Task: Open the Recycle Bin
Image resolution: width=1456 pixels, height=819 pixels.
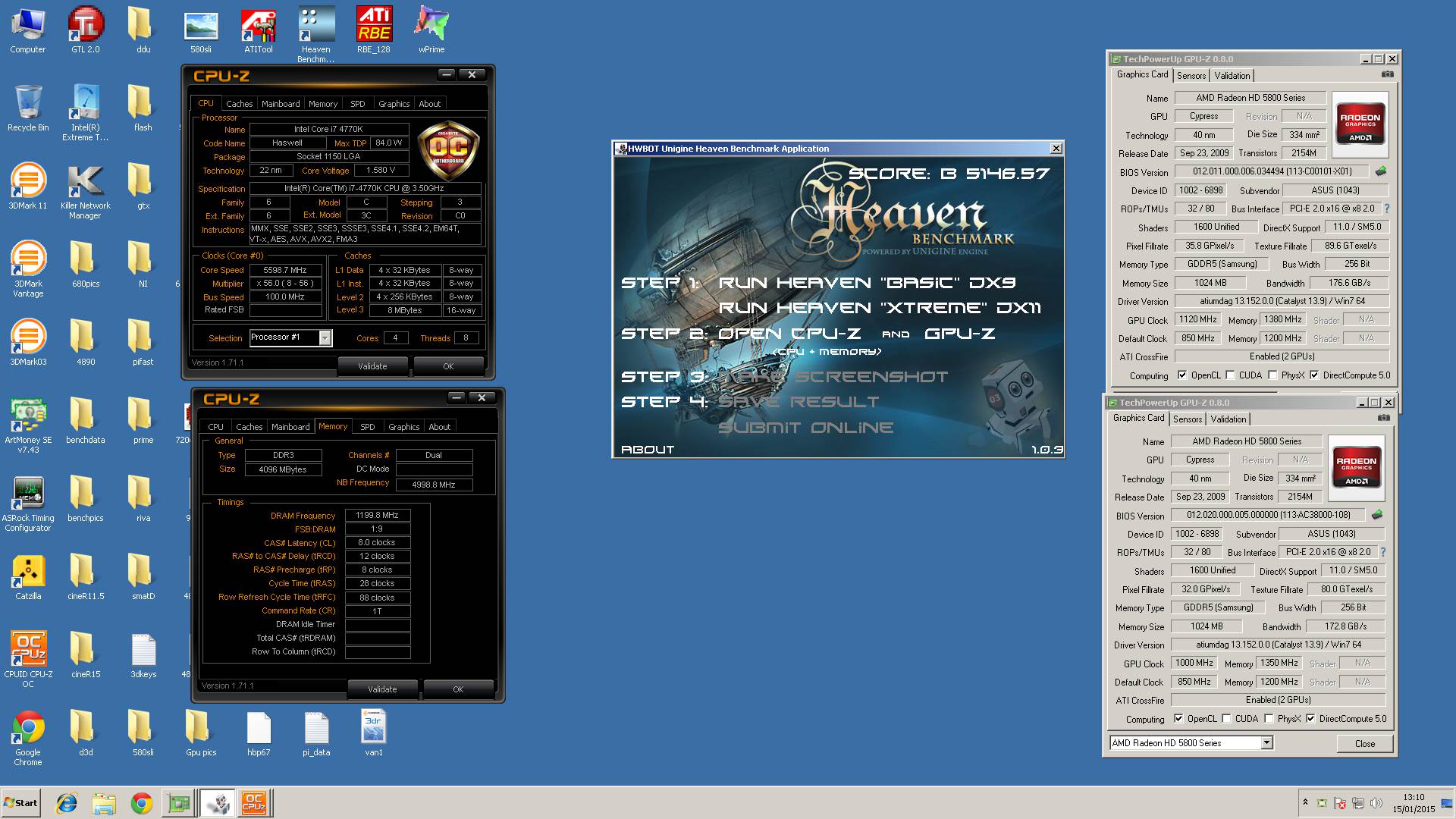Action: tap(28, 108)
